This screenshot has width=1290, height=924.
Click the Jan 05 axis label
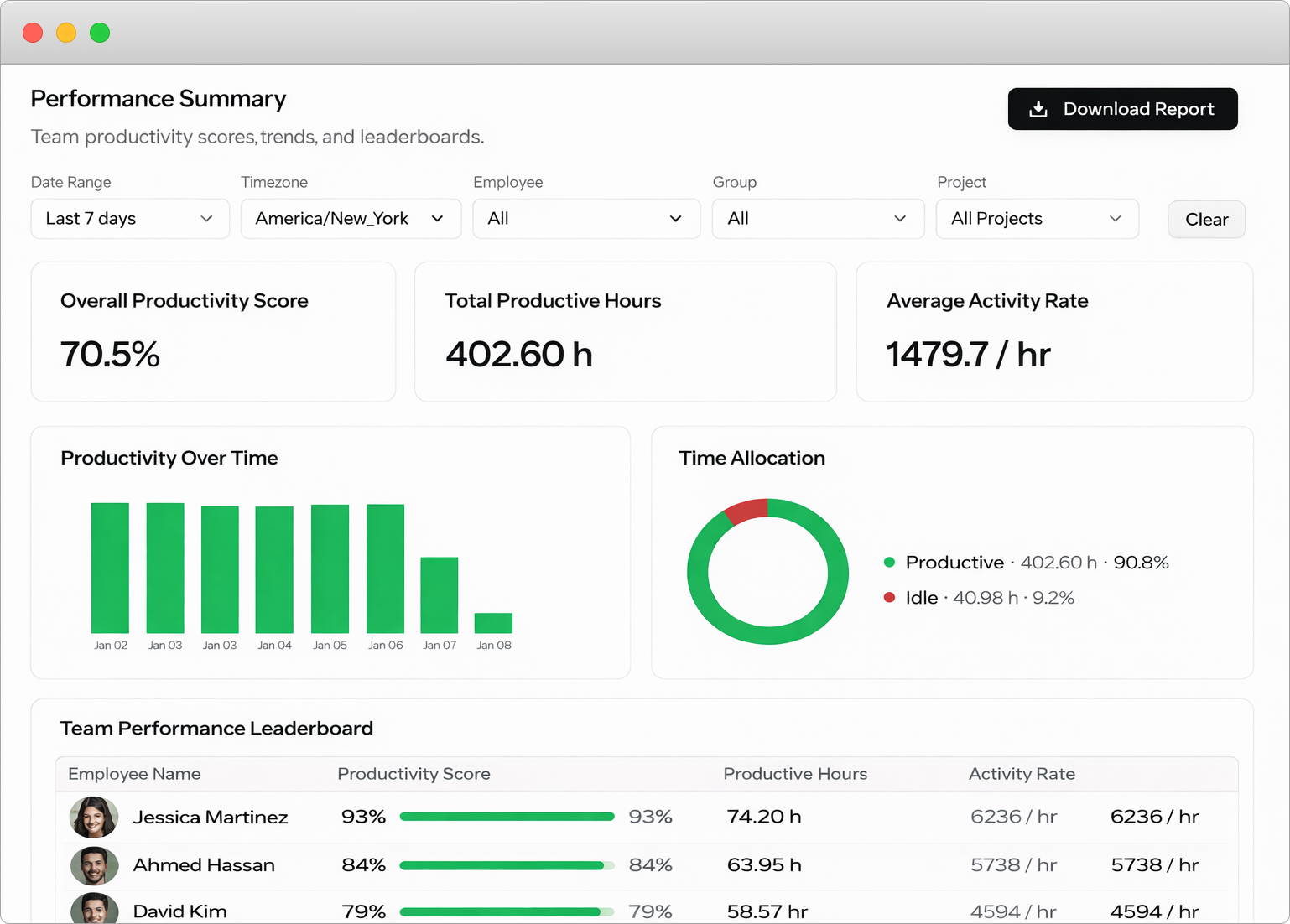tap(330, 646)
